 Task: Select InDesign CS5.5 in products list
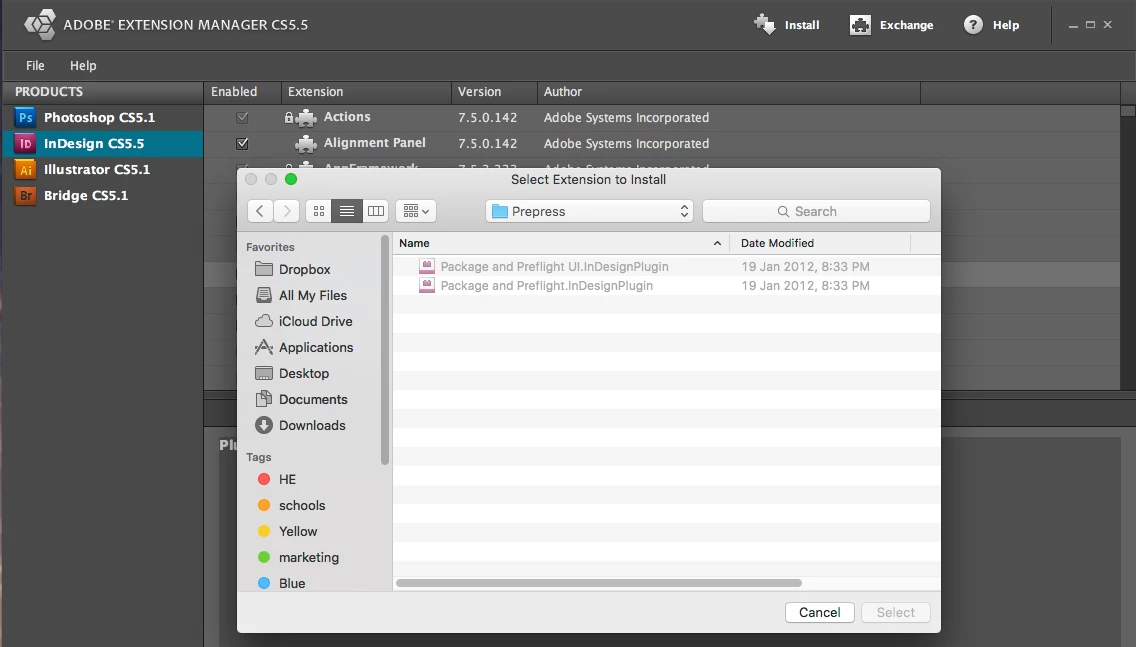102,143
